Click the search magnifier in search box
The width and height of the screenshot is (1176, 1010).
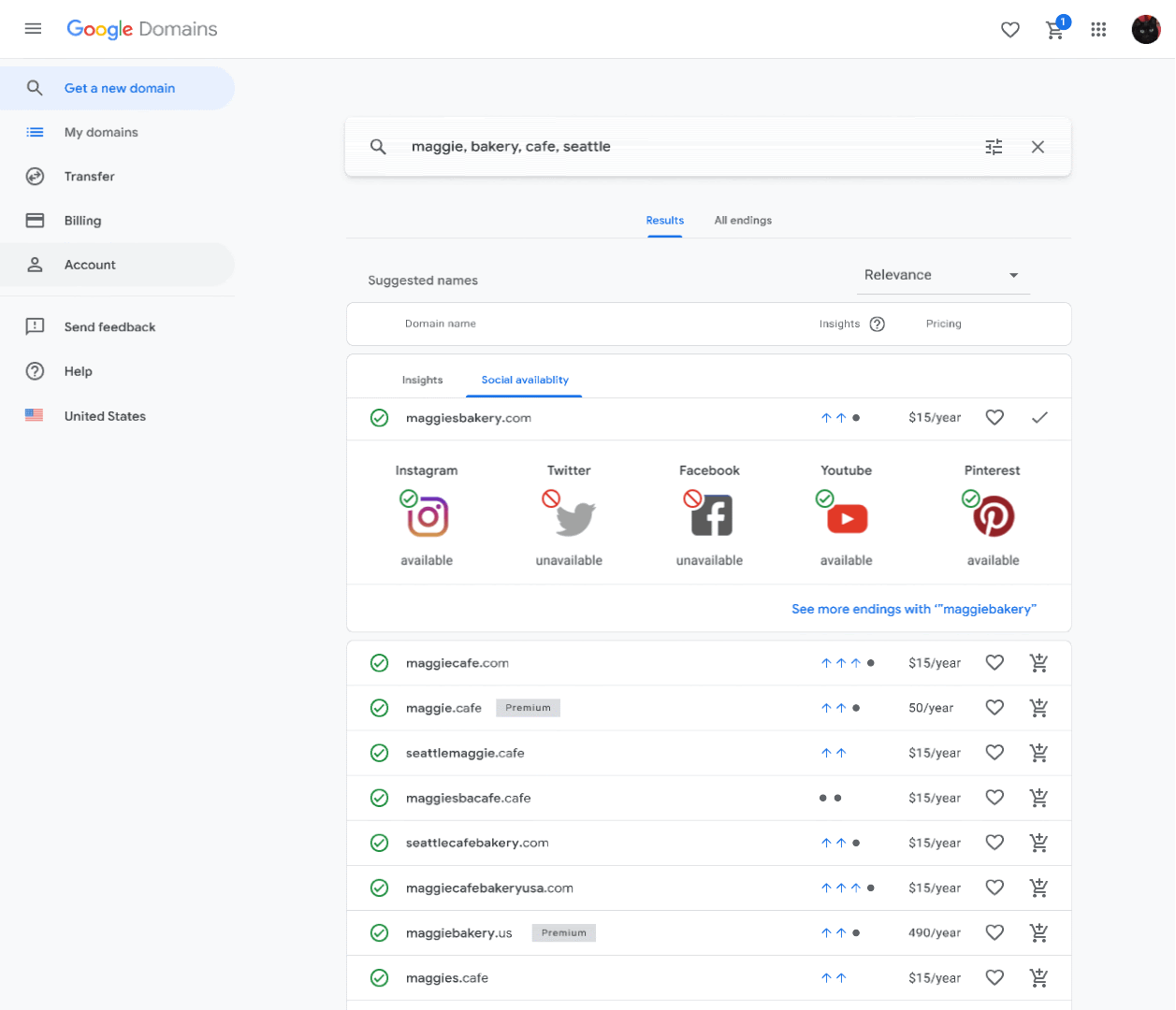pyautogui.click(x=378, y=147)
